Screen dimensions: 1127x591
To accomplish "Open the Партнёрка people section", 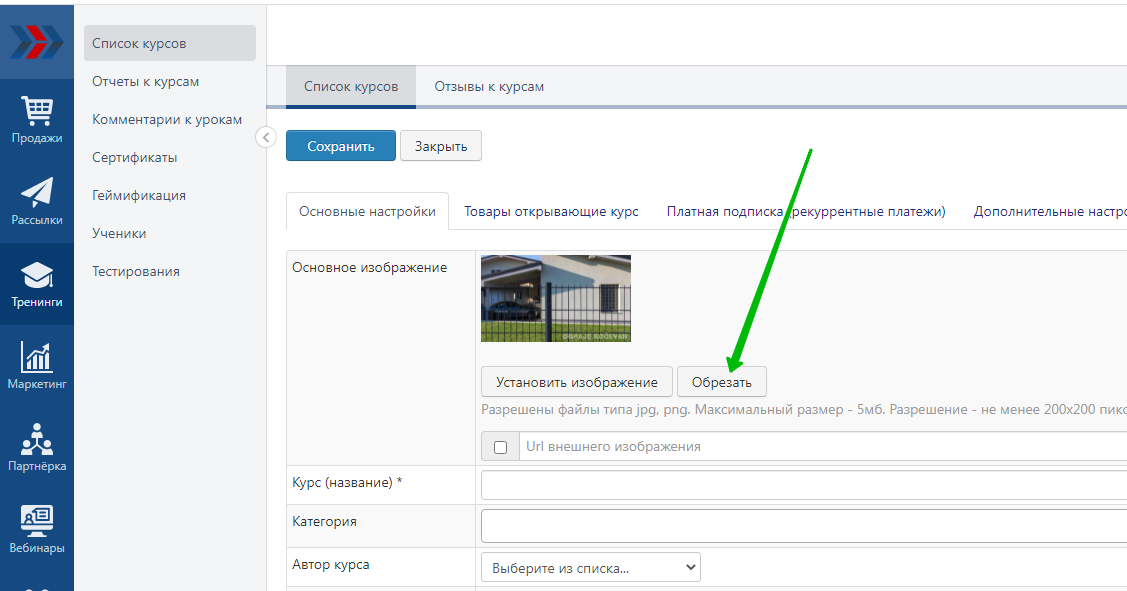I will coord(37,448).
